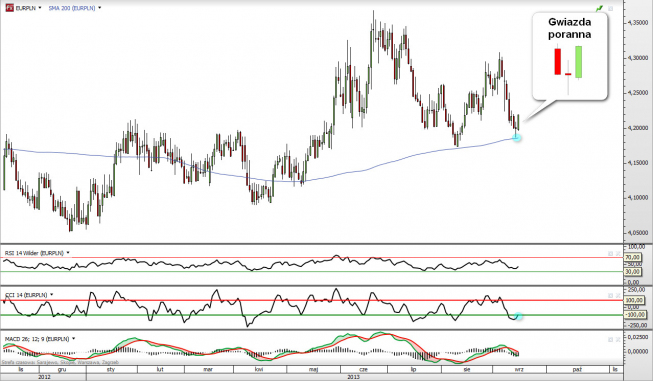Click the 2012 year label on the time axis

[44, 377]
